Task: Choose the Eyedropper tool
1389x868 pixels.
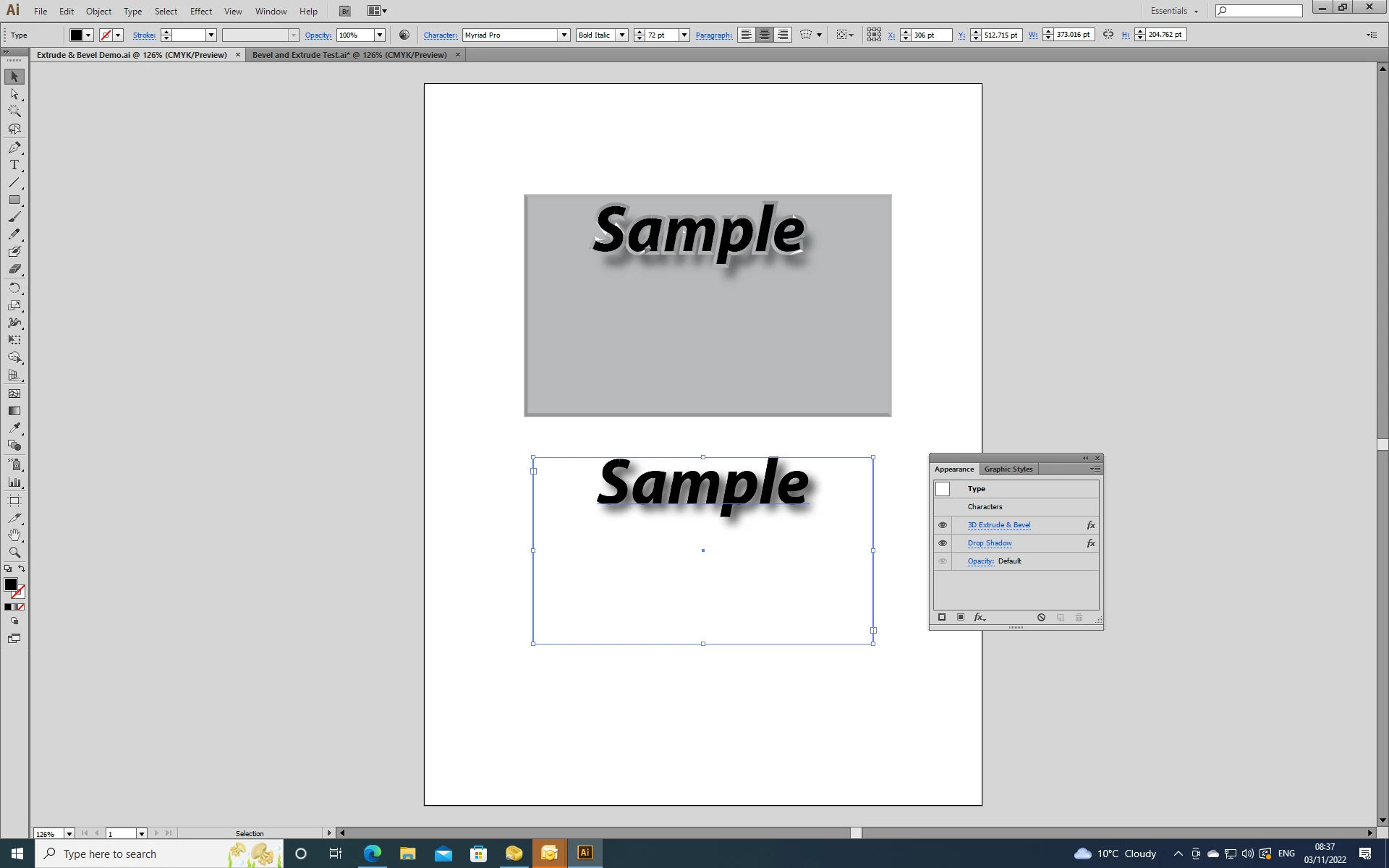Action: coord(14,428)
